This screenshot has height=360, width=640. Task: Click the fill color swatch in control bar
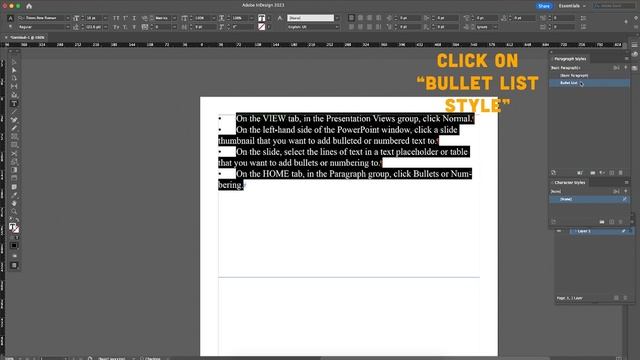pos(262,18)
